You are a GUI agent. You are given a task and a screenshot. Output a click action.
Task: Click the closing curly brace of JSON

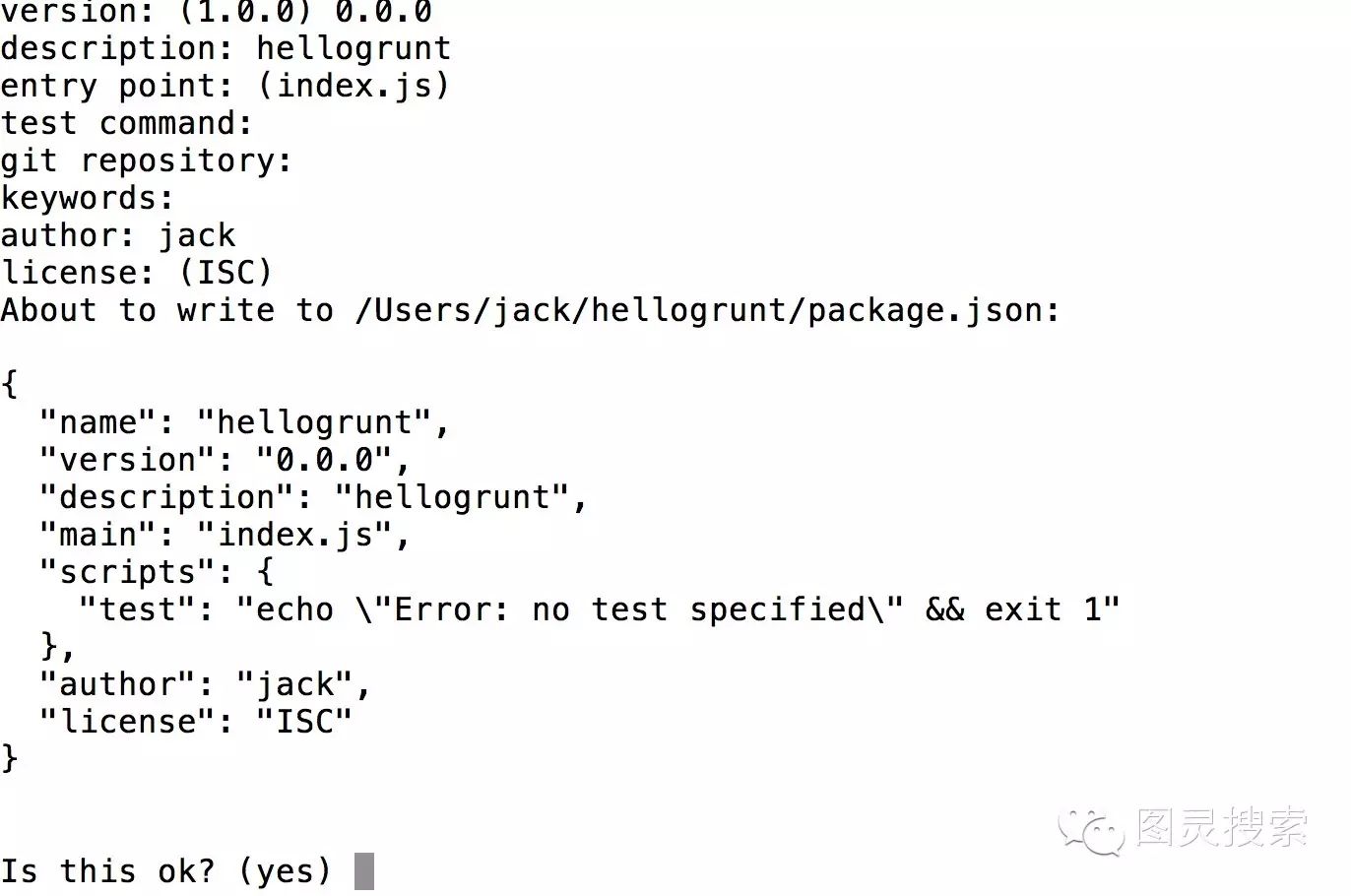coord(10,758)
